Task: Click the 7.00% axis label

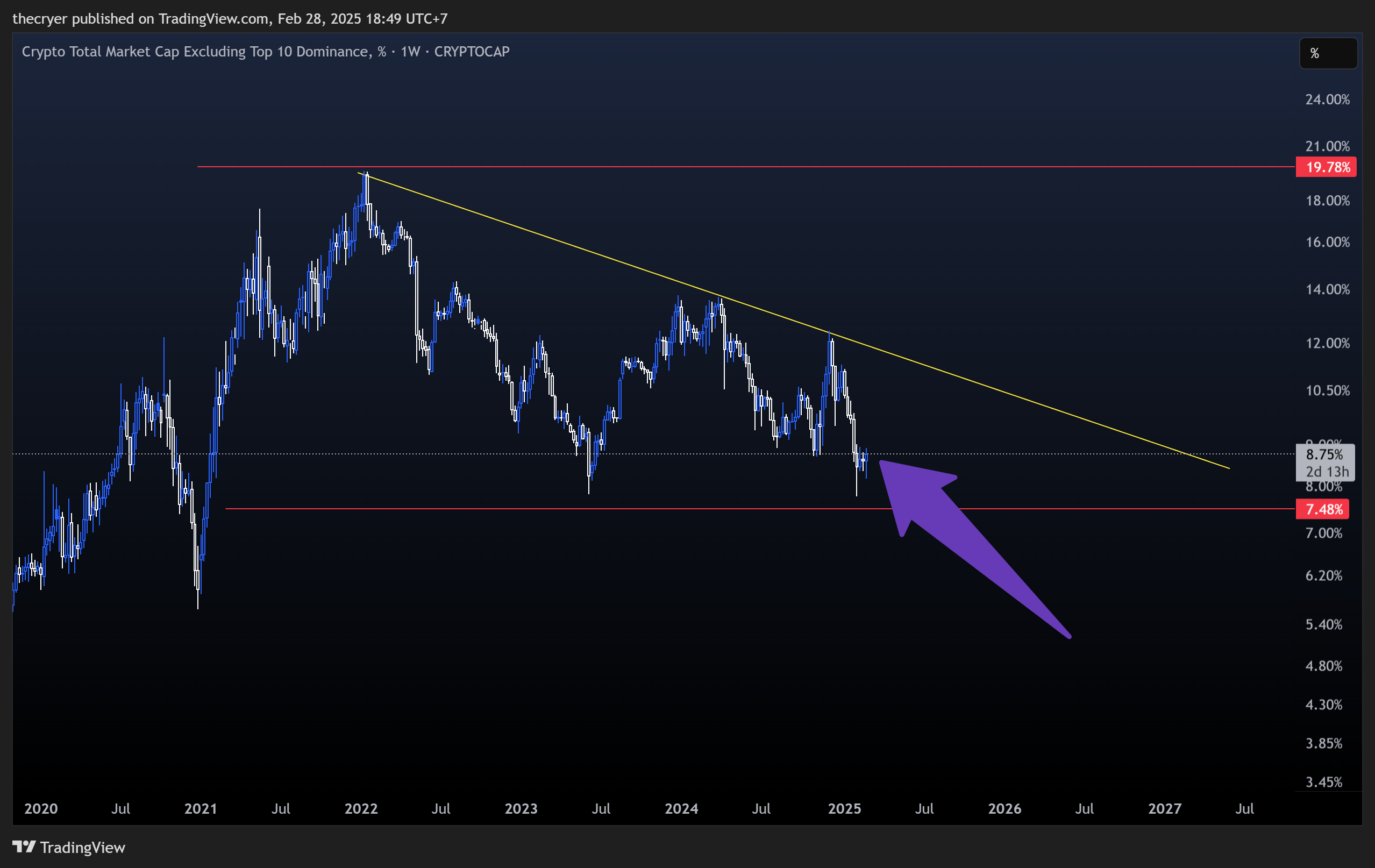Action: tap(1324, 533)
